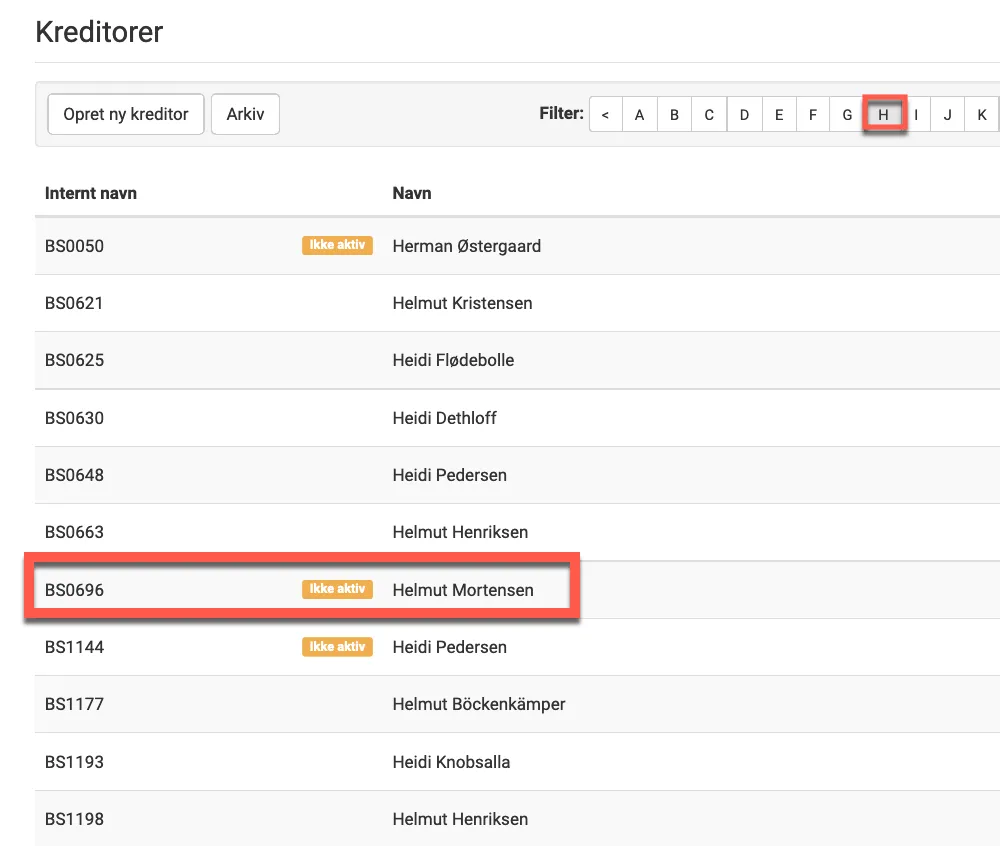
Task: Filter creditors by letter E
Action: 779,115
